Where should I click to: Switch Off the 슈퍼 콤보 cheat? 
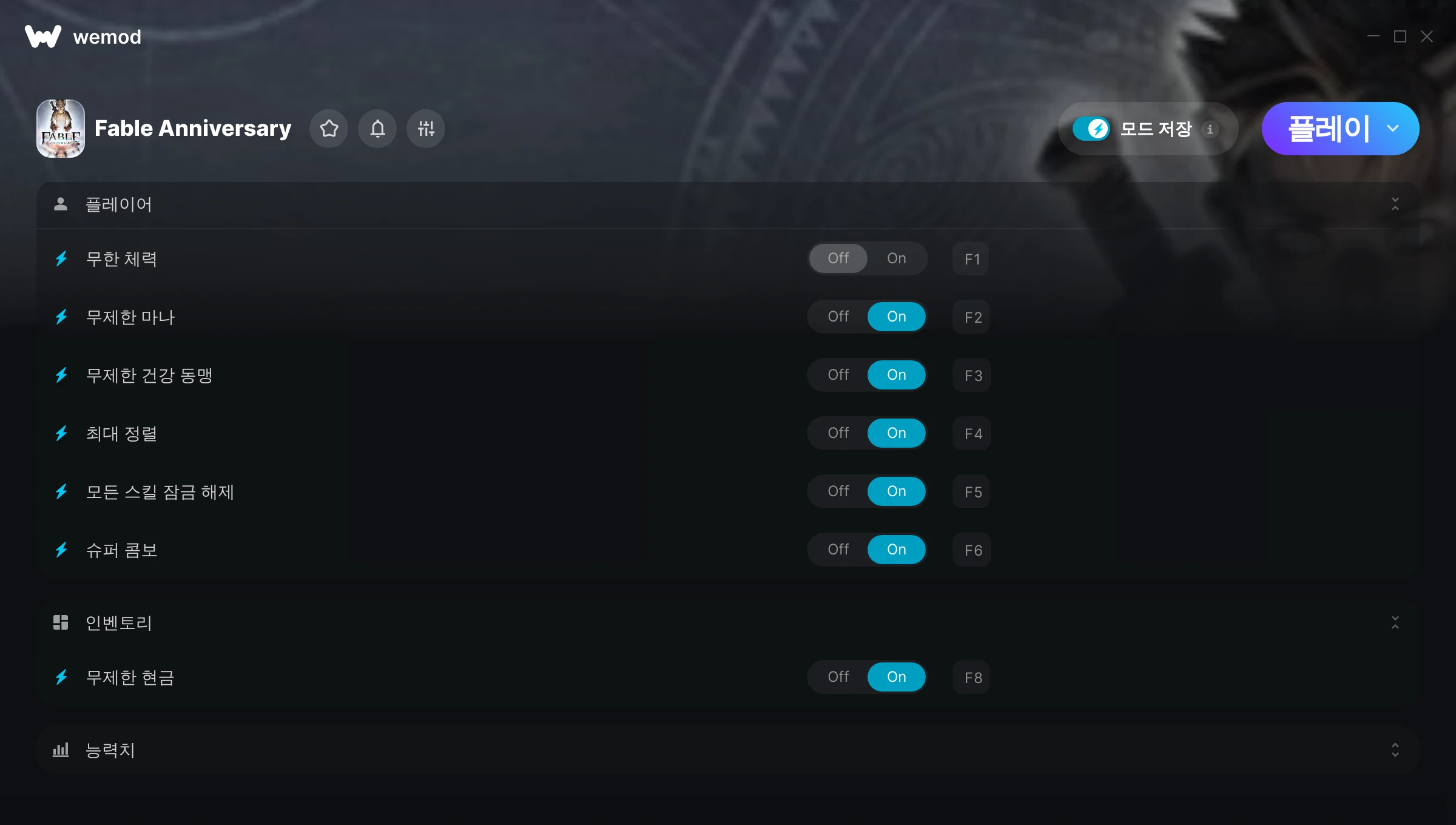[x=838, y=550]
